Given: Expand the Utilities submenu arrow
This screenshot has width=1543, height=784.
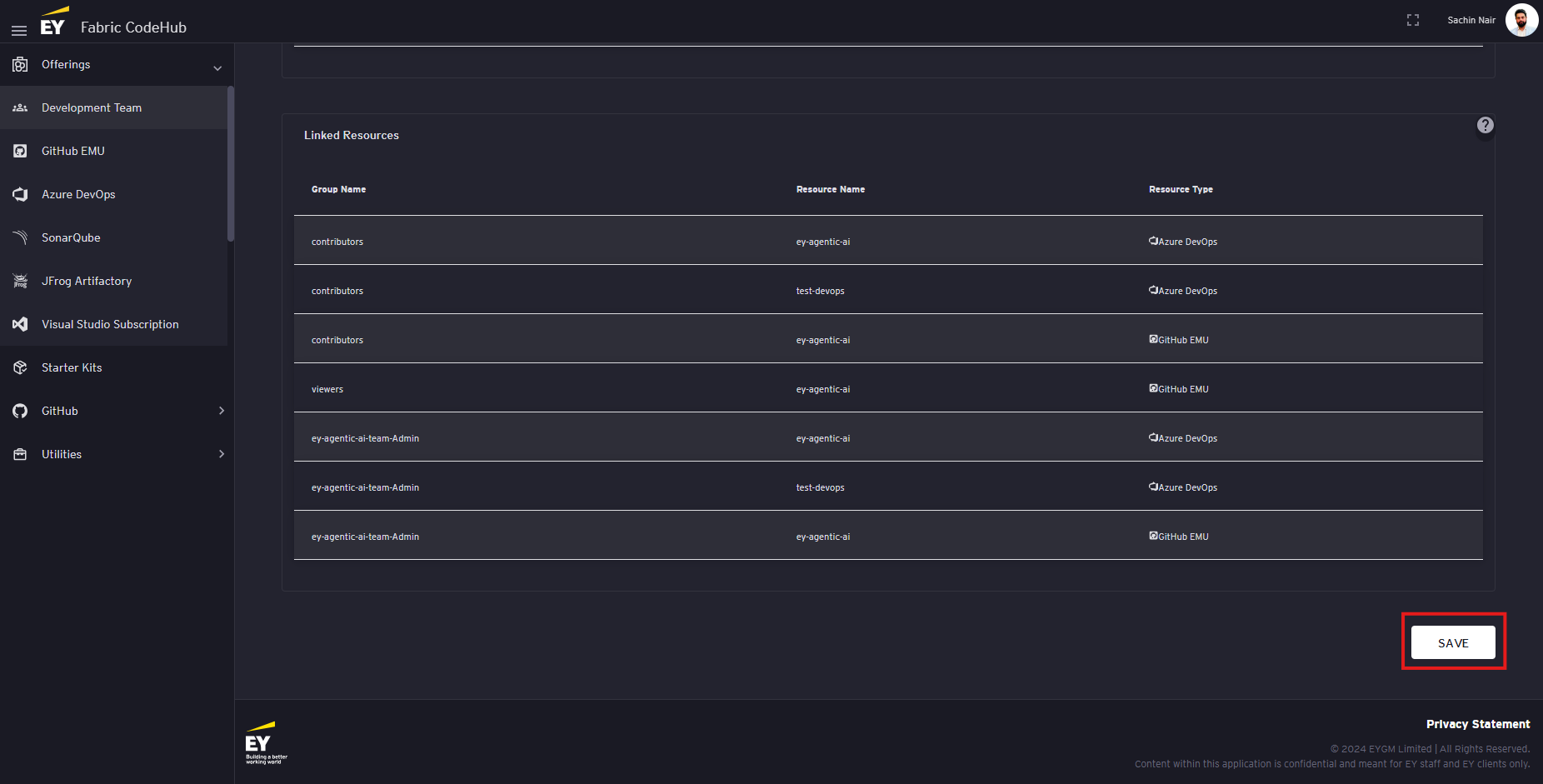Looking at the screenshot, I should coord(221,454).
